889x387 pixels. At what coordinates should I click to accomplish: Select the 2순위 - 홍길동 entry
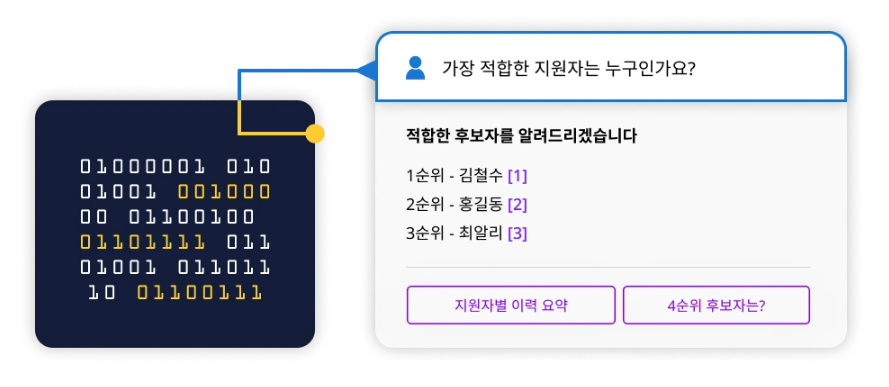tap(454, 205)
